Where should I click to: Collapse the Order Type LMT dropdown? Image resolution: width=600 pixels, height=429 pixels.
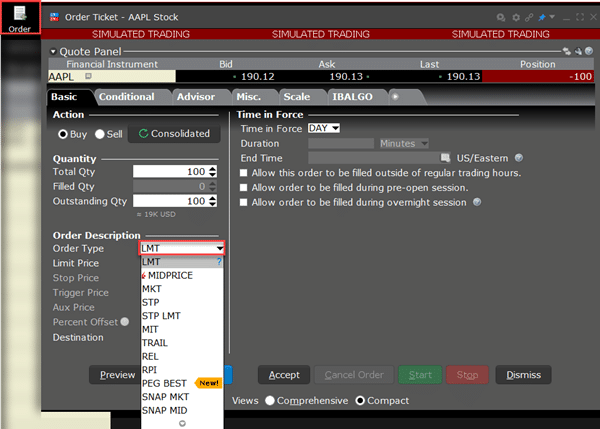[x=217, y=248]
